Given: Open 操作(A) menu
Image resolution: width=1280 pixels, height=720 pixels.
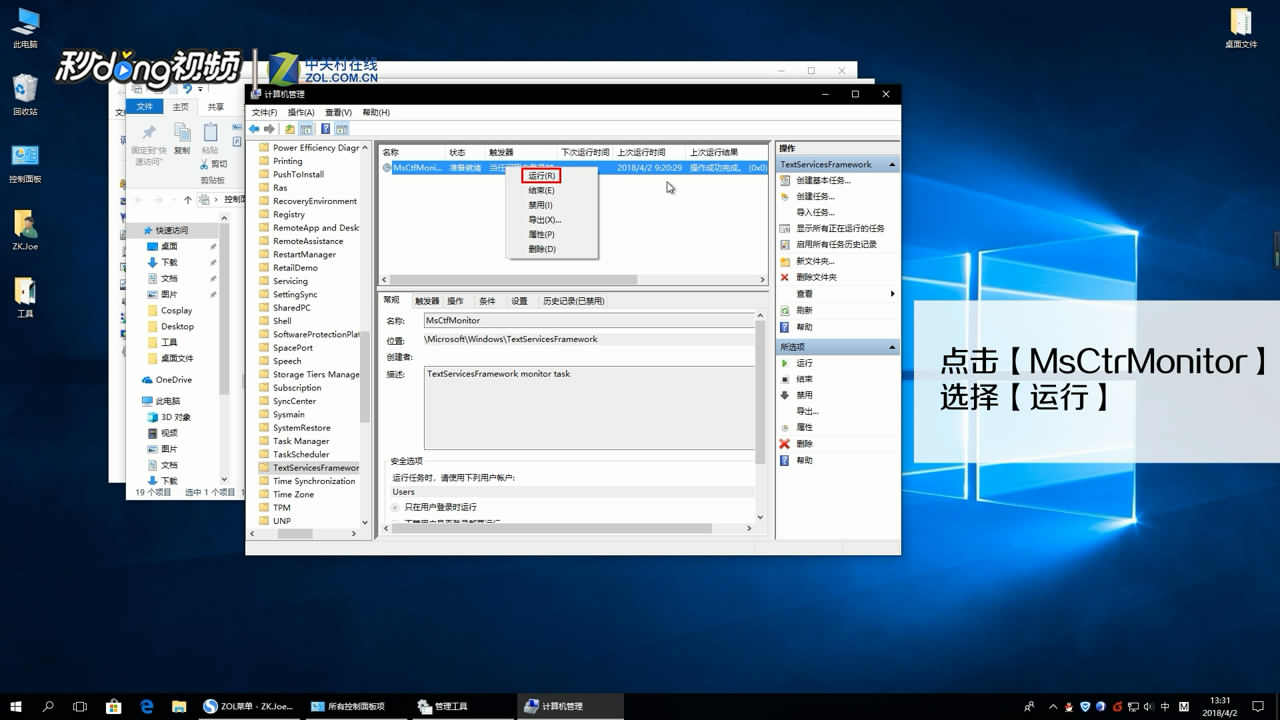Looking at the screenshot, I should click(301, 112).
